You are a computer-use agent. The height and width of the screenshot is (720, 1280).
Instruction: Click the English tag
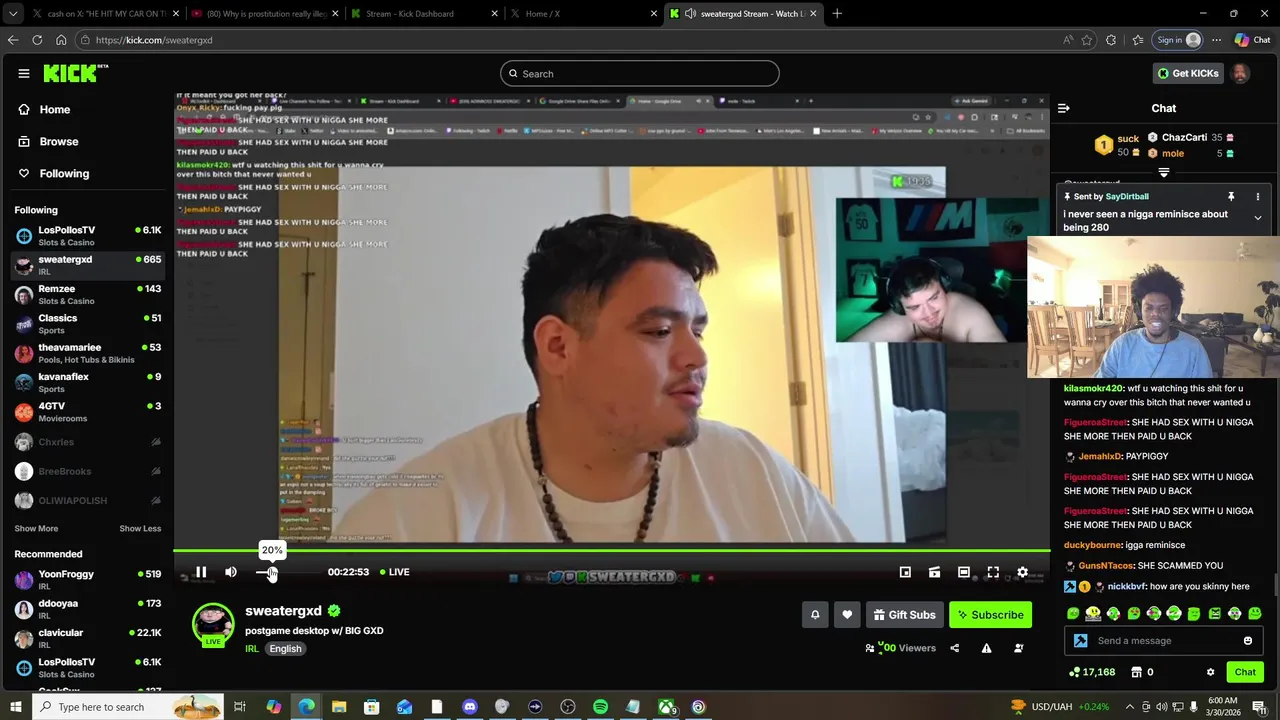285,649
